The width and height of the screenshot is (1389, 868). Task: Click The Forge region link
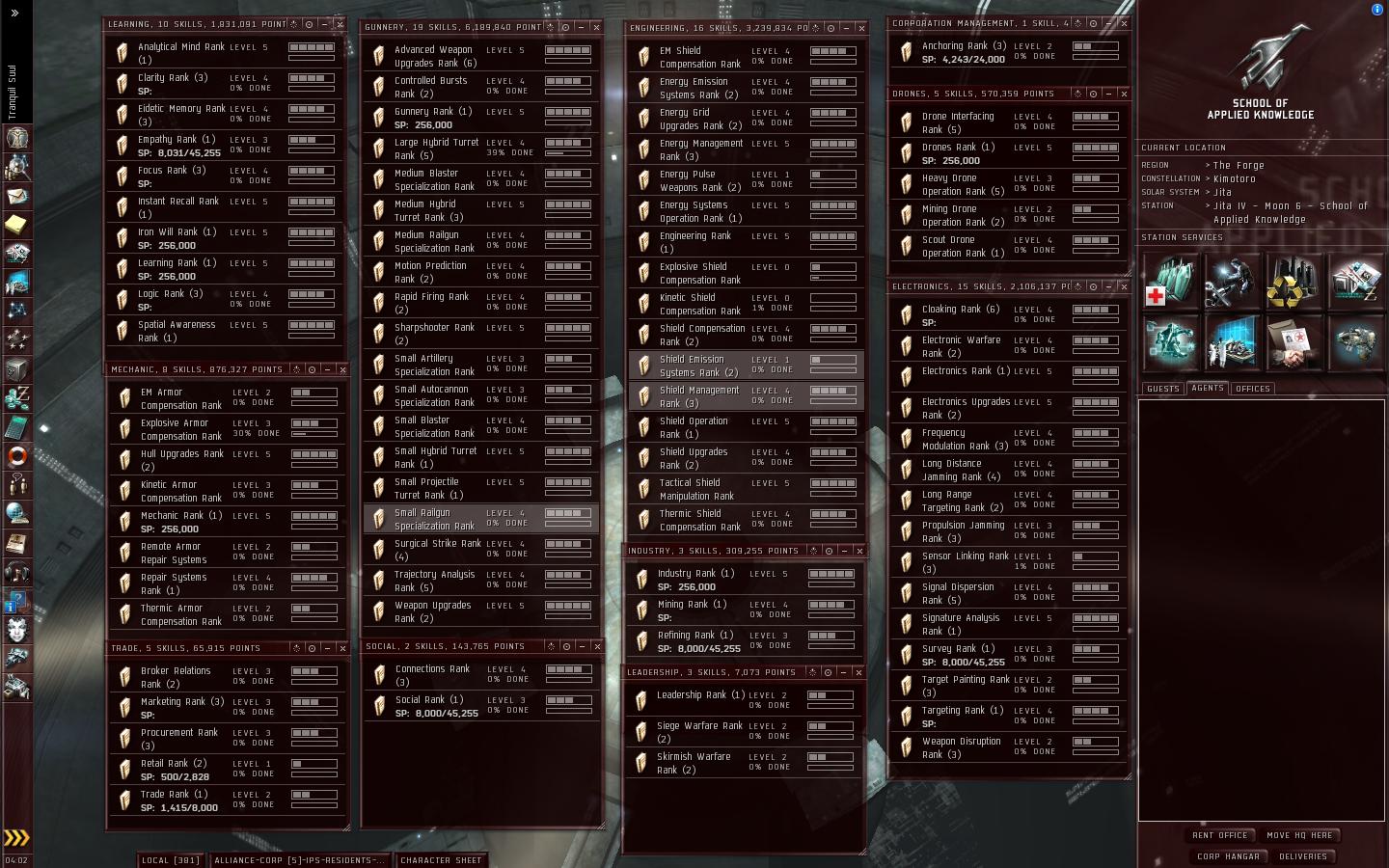pos(1238,166)
